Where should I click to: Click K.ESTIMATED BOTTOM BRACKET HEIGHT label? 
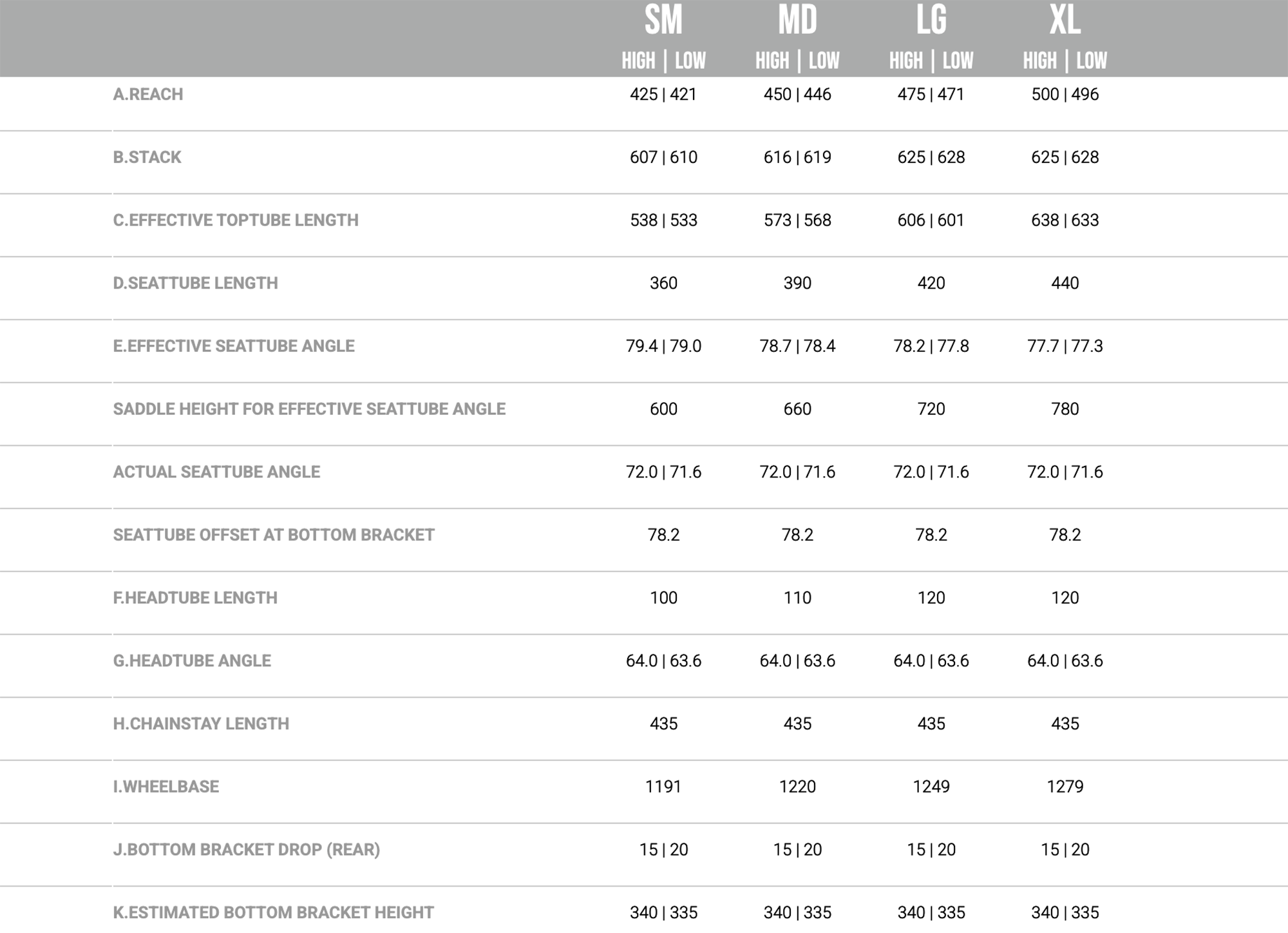coord(273,912)
